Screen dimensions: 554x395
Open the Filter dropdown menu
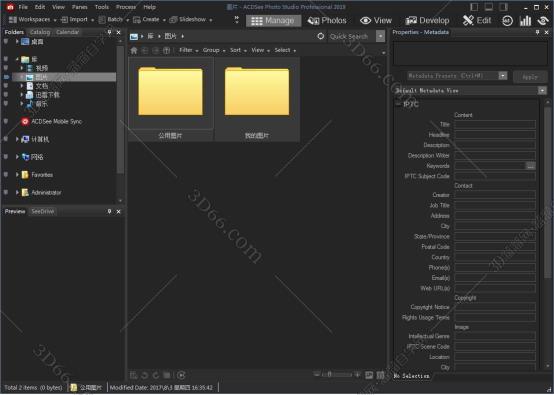[188, 51]
